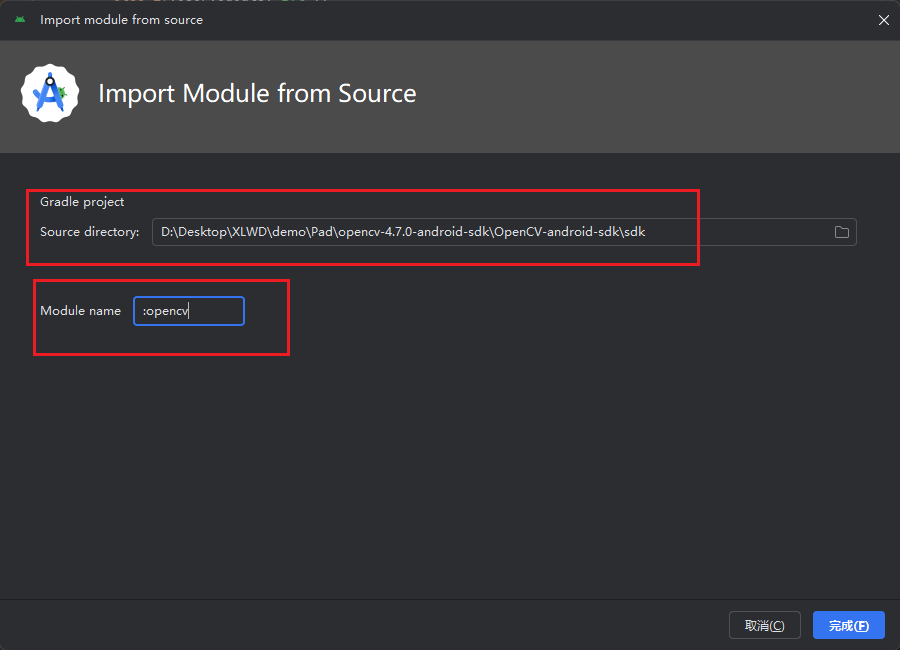Click the folder browse icon for Source directory

[841, 232]
